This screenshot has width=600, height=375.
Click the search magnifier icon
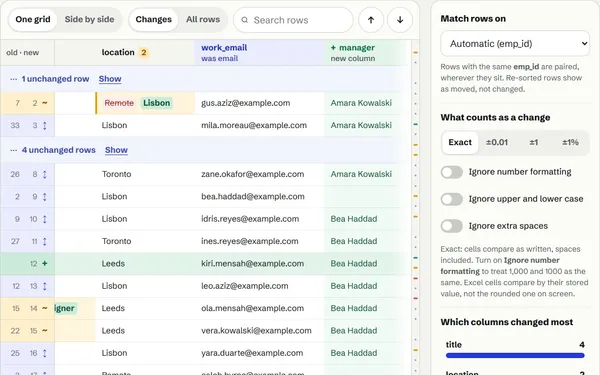(245, 20)
